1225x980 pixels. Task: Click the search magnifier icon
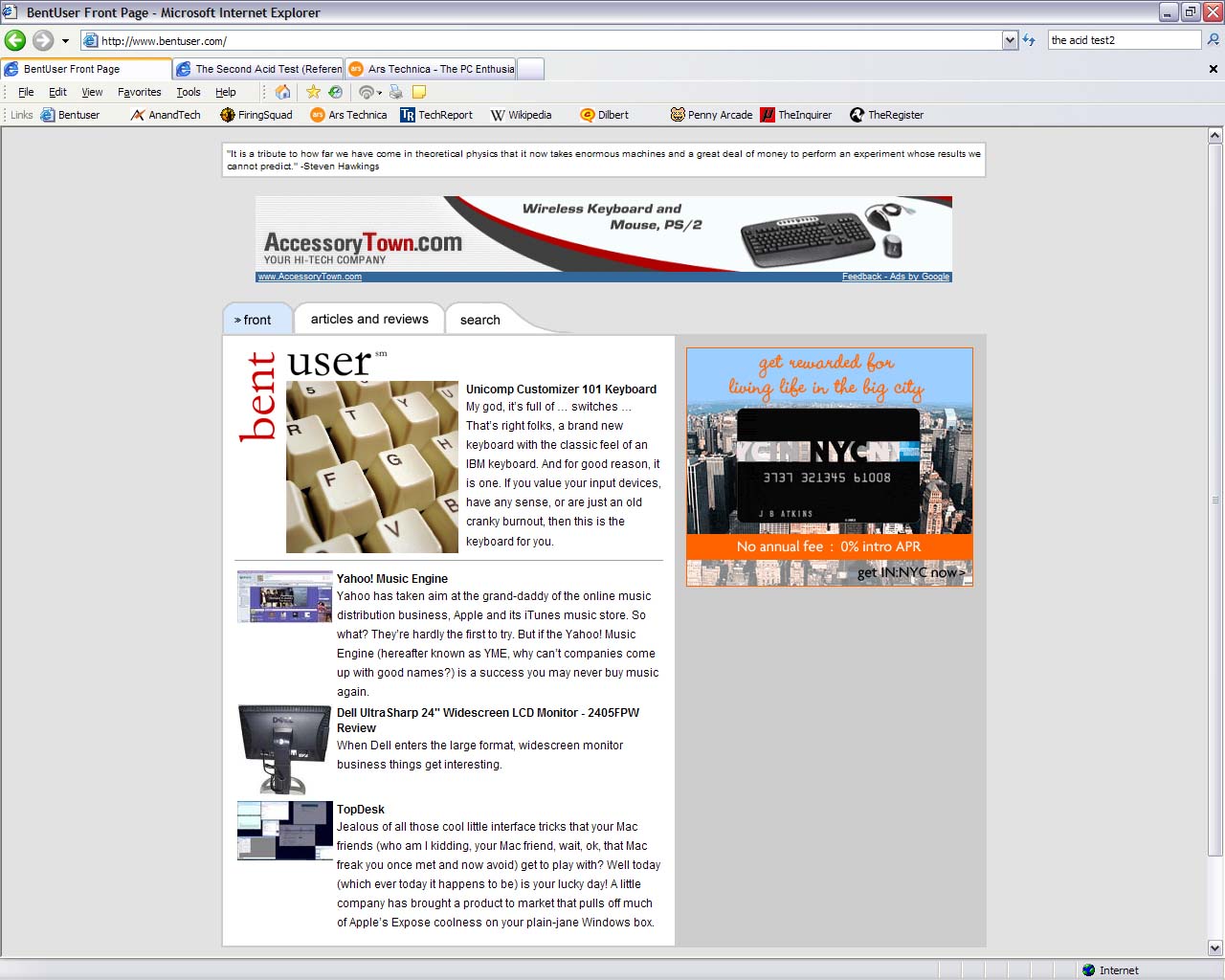1214,40
